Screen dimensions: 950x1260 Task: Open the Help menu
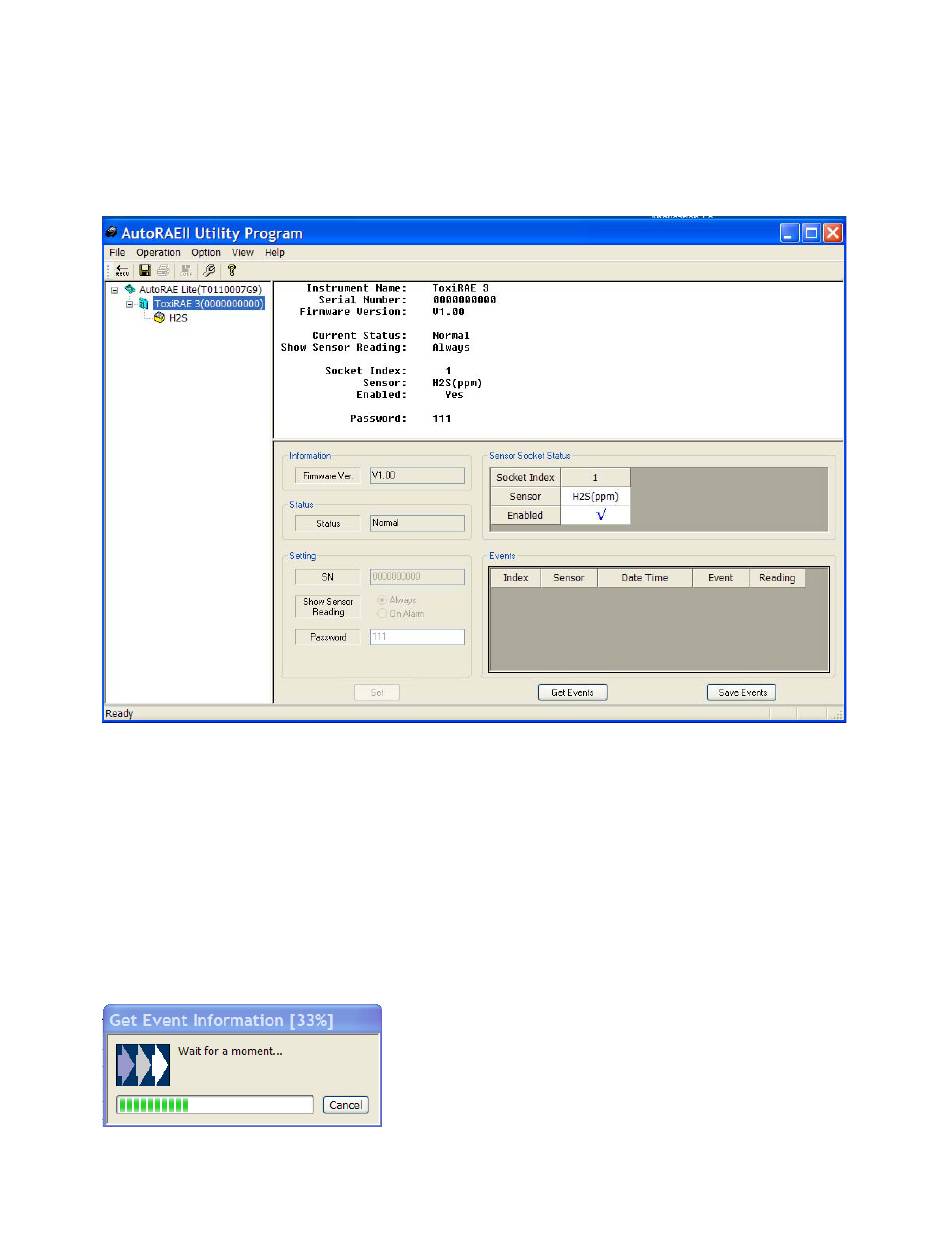[x=275, y=253]
